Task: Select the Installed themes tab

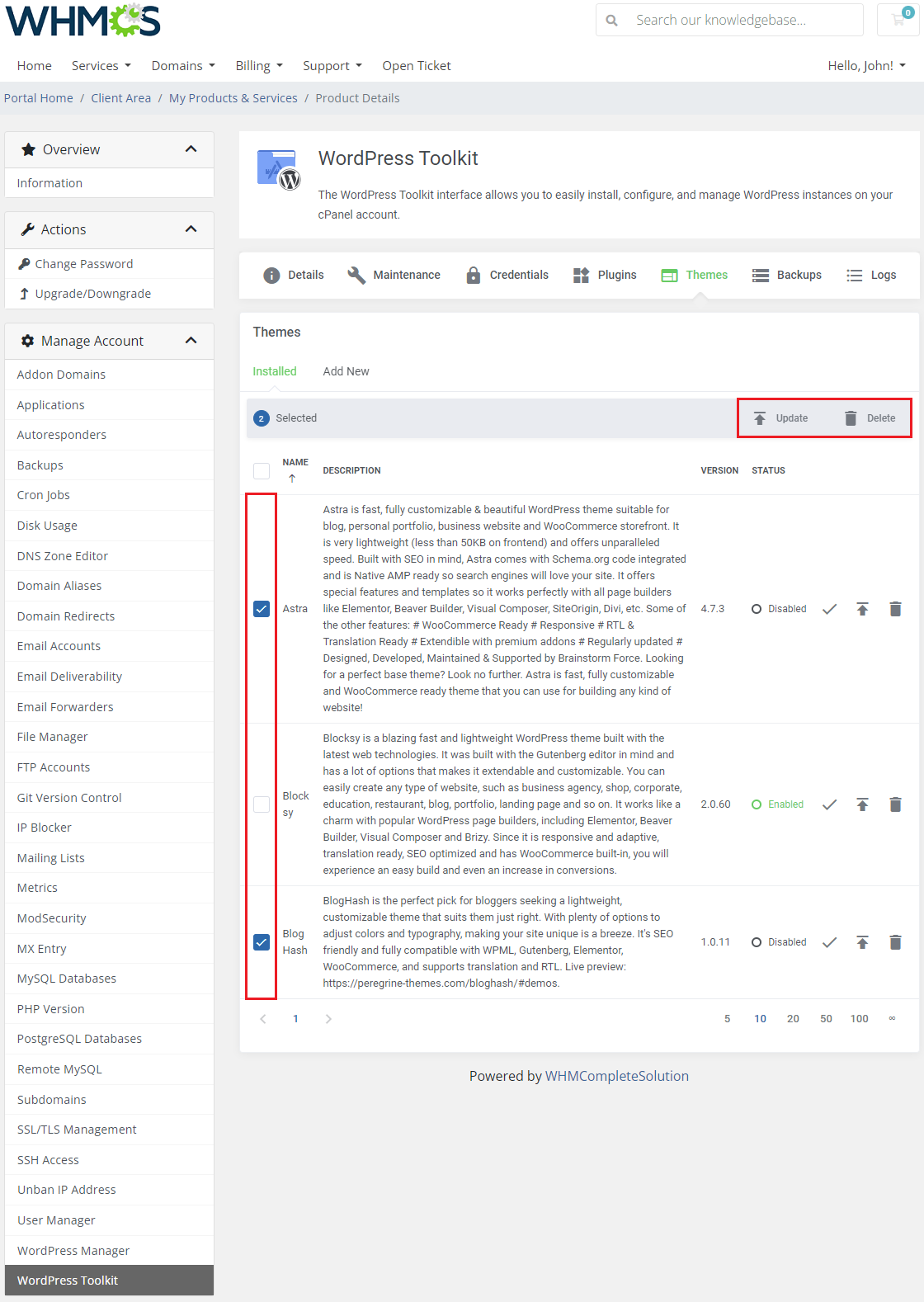Action: tap(275, 372)
